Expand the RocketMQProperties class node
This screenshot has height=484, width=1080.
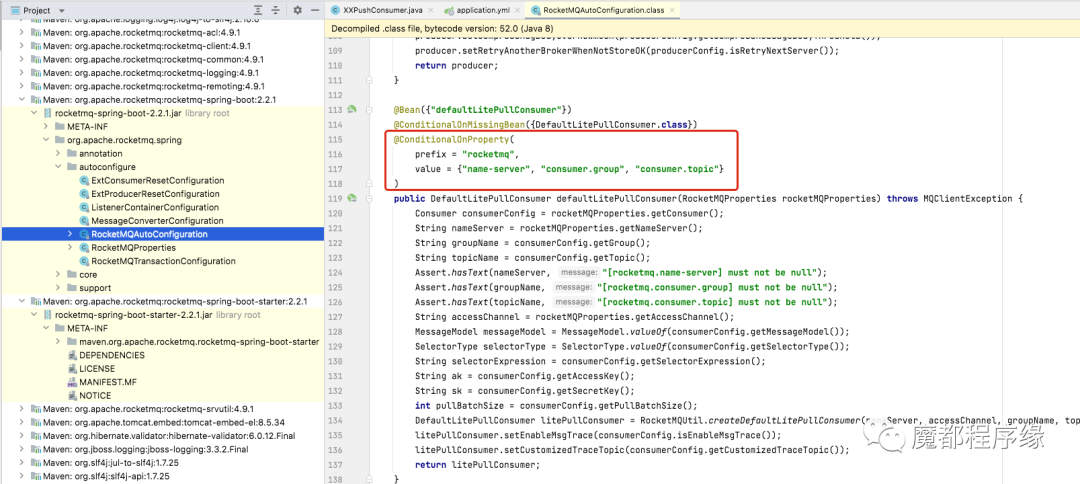[70, 247]
